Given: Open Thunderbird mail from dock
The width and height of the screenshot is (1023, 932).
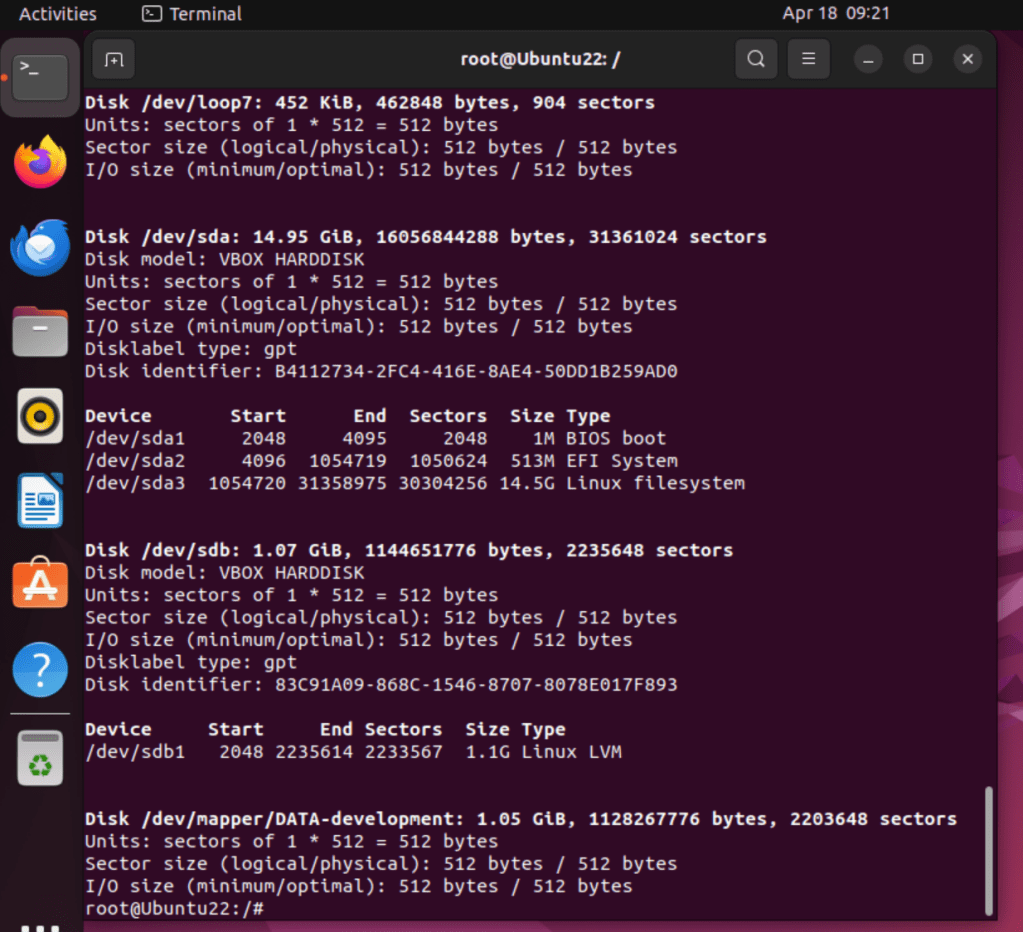Looking at the screenshot, I should 40,248.
